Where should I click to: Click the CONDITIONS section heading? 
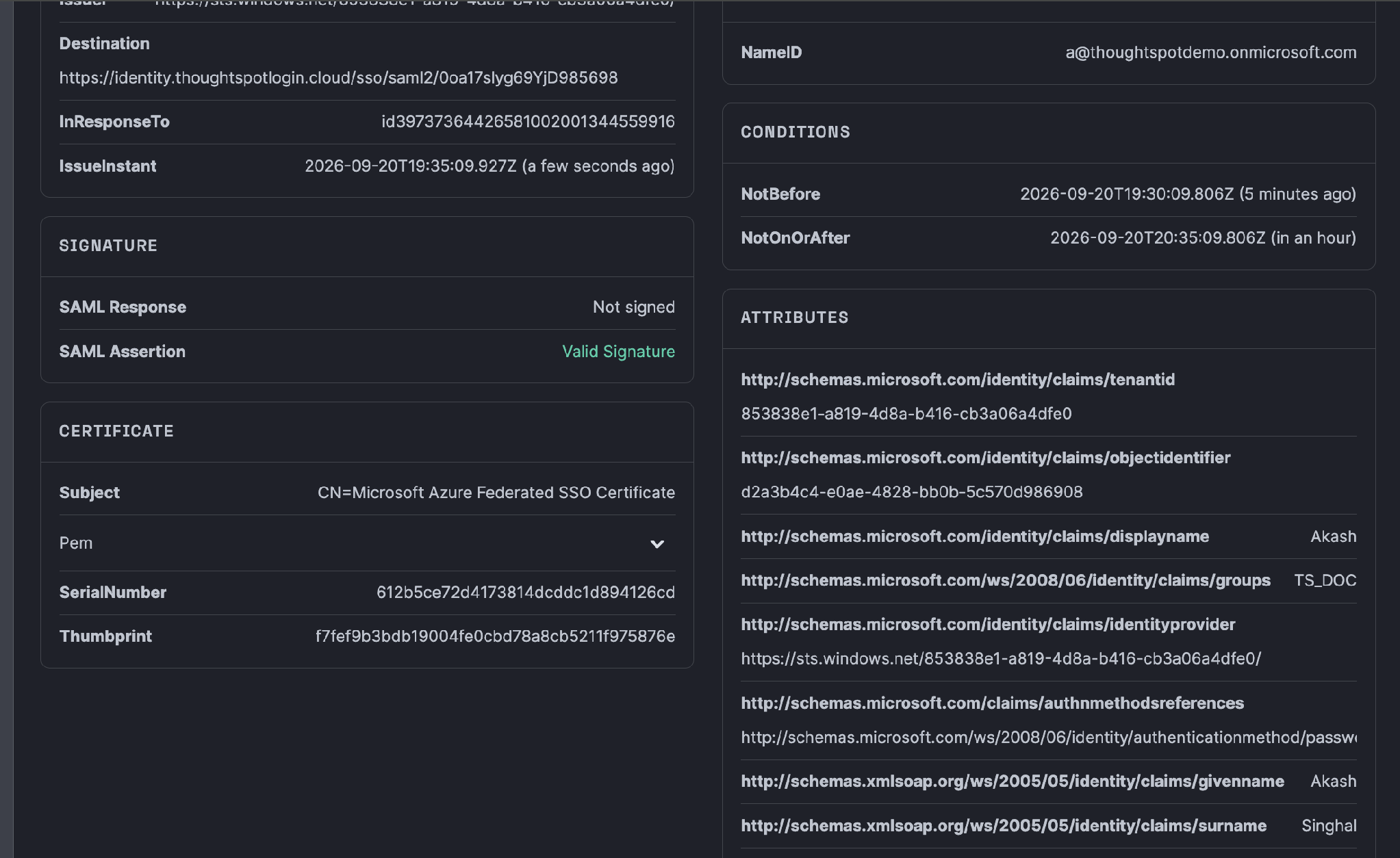pos(796,132)
